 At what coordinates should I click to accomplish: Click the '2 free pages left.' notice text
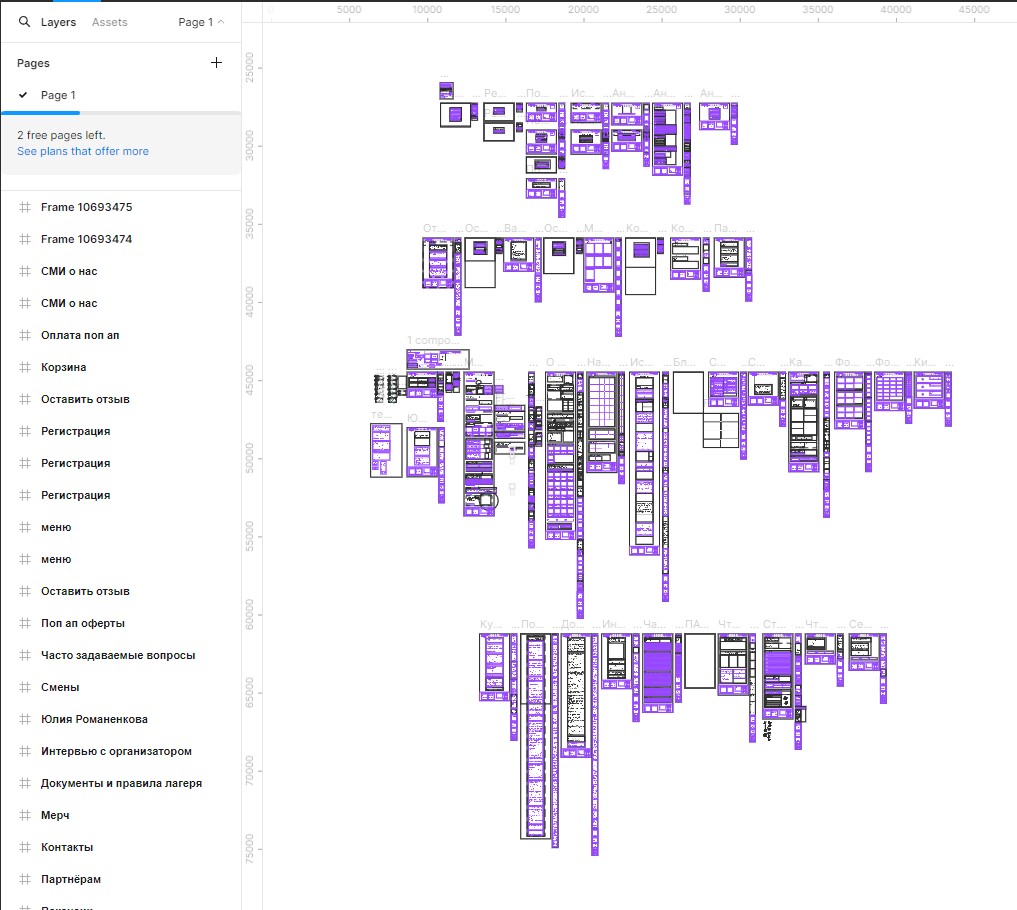pos(61,135)
